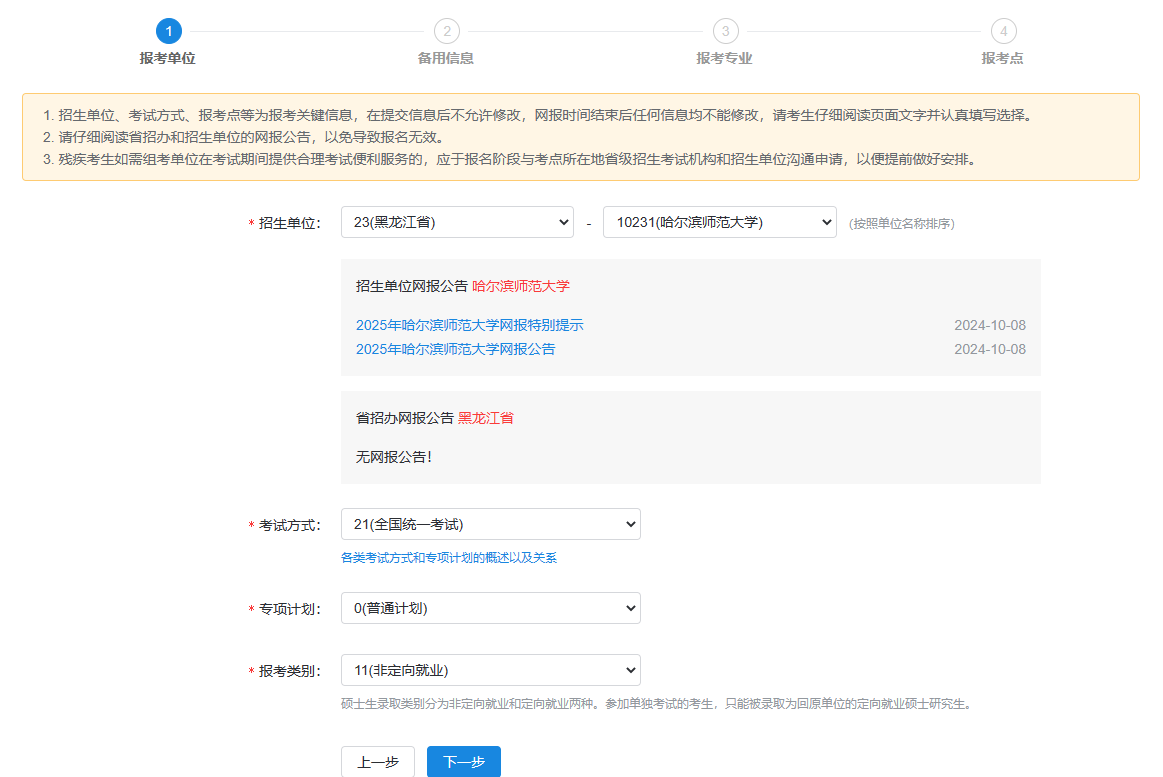This screenshot has width=1163, height=777.
Task: Click step 2 circle for 备用信息
Action: click(x=445, y=33)
